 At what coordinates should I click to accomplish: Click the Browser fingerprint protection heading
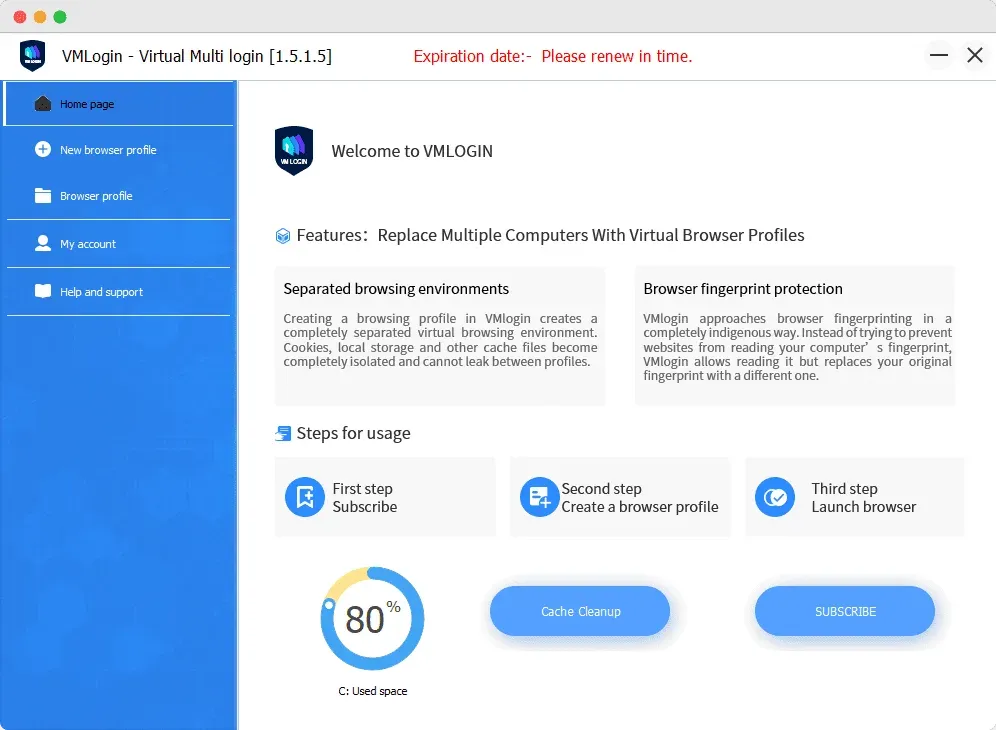coord(743,288)
